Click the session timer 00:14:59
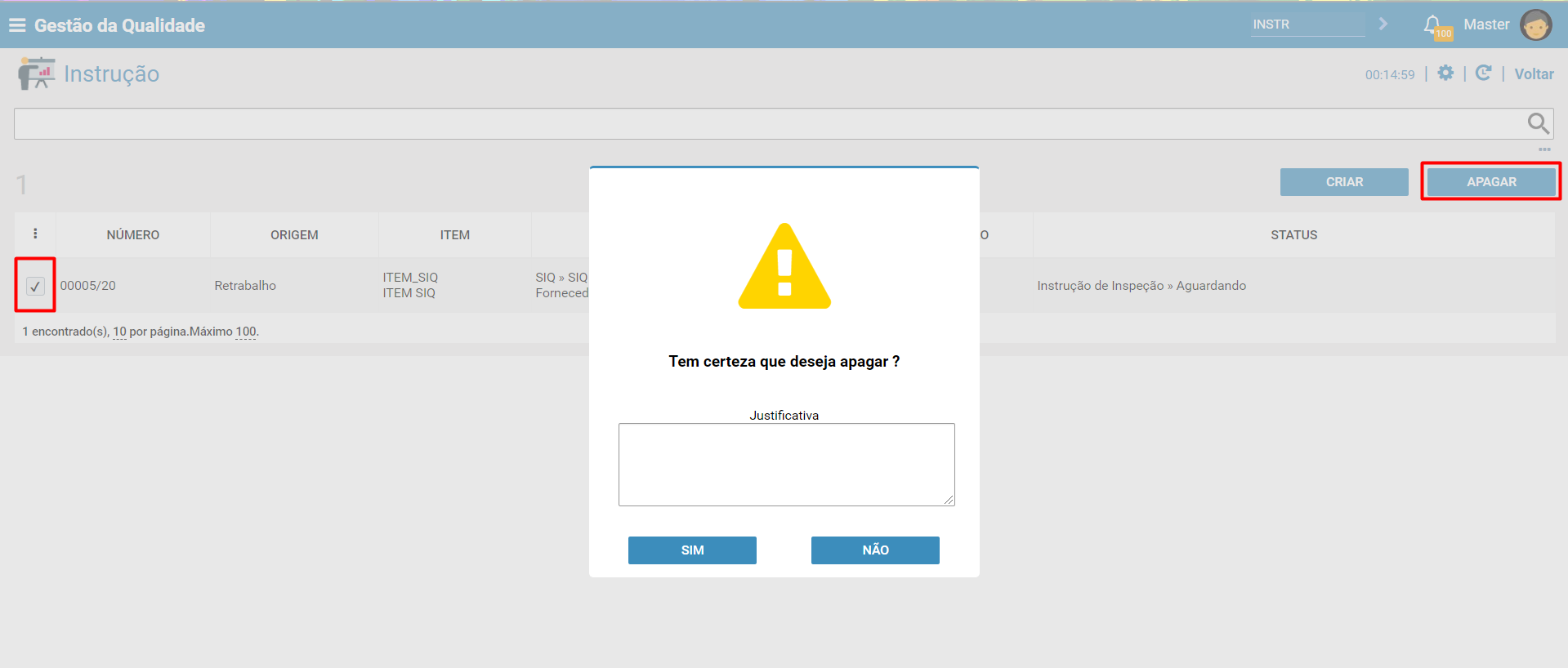This screenshot has height=668, width=1568. (x=1389, y=74)
